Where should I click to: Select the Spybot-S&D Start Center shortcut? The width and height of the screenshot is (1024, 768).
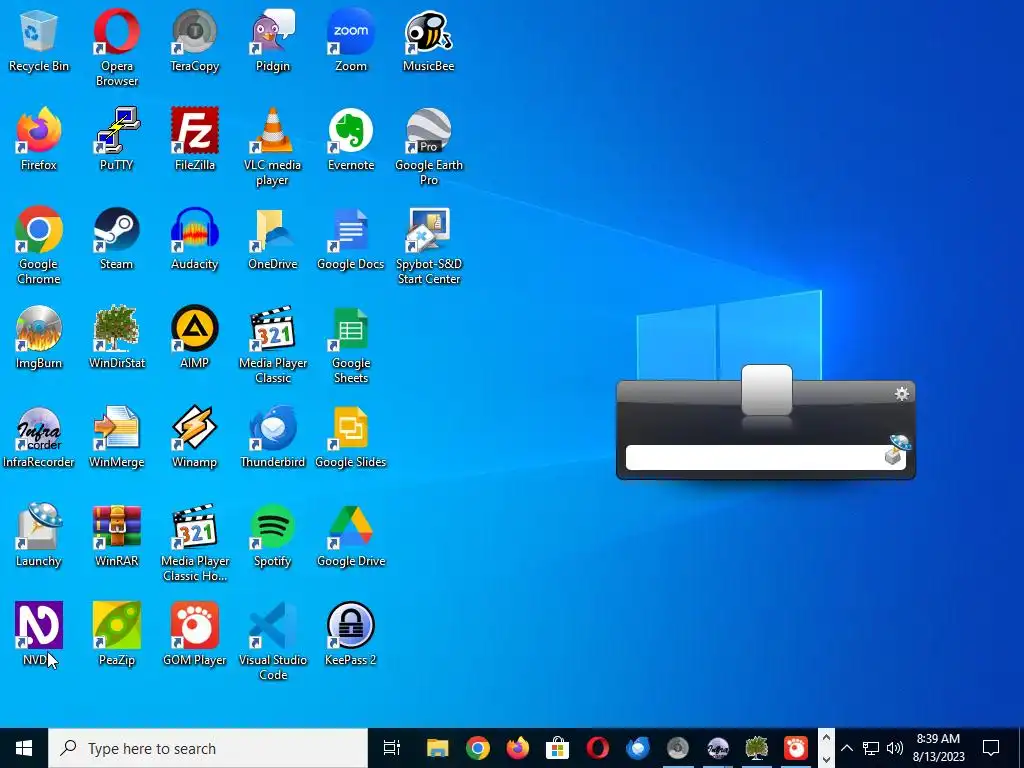coord(428,246)
